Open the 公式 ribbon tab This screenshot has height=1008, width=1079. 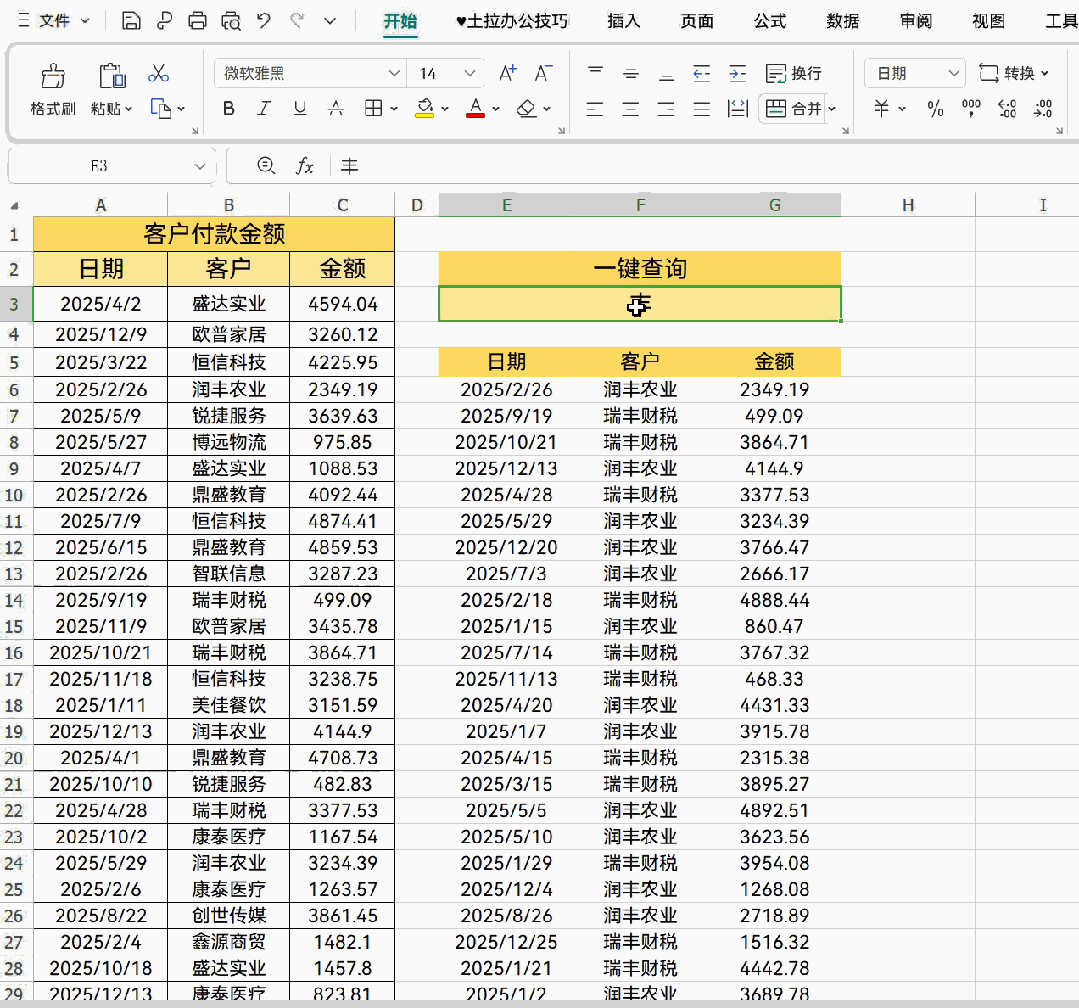tap(769, 21)
